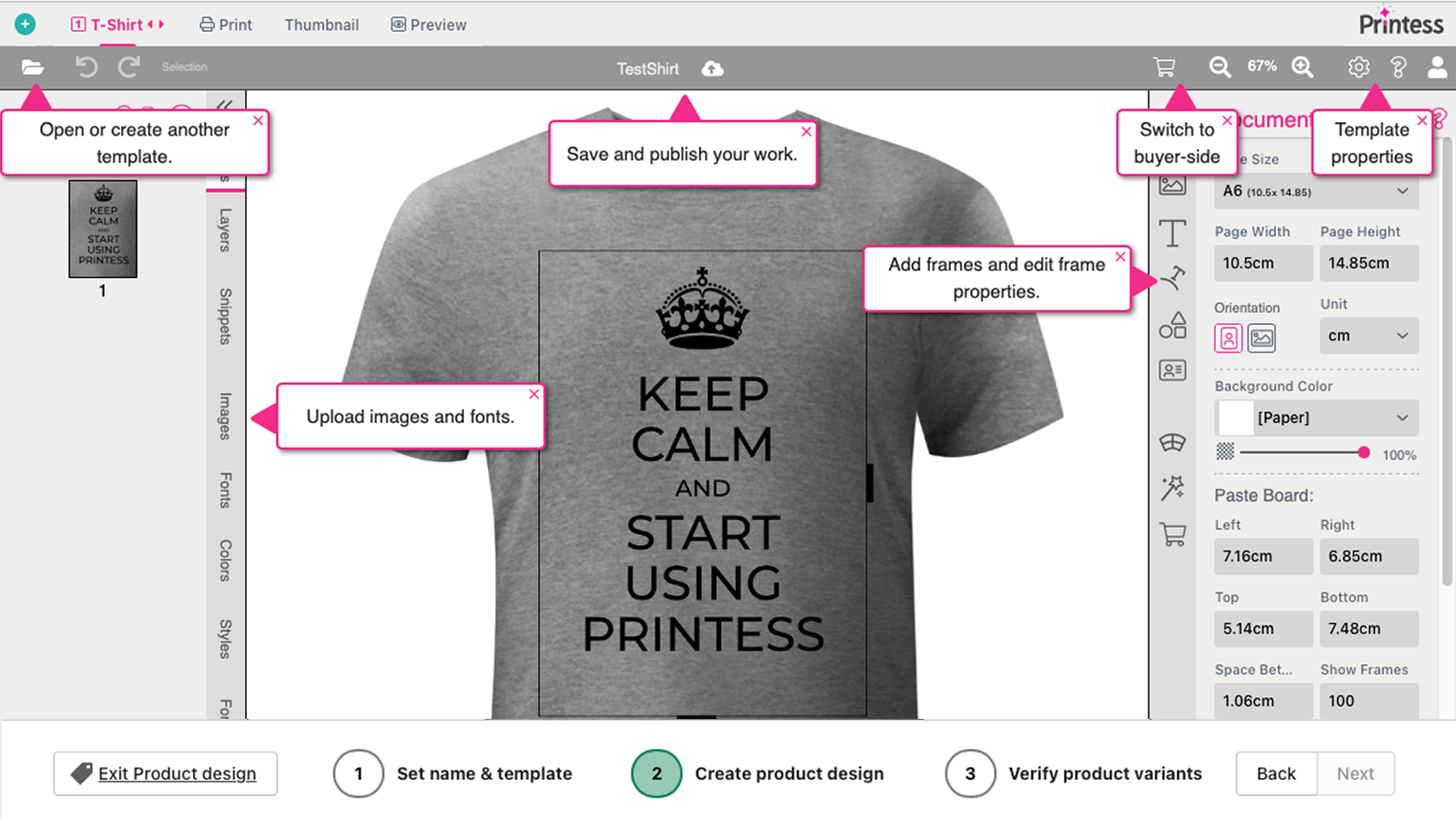Undo the last action
This screenshot has width=1456, height=819.
coord(86,66)
